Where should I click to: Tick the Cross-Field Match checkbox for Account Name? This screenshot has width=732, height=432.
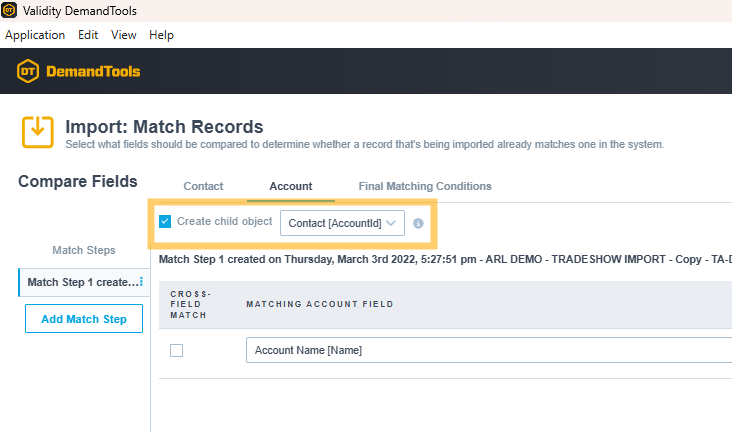pos(176,350)
